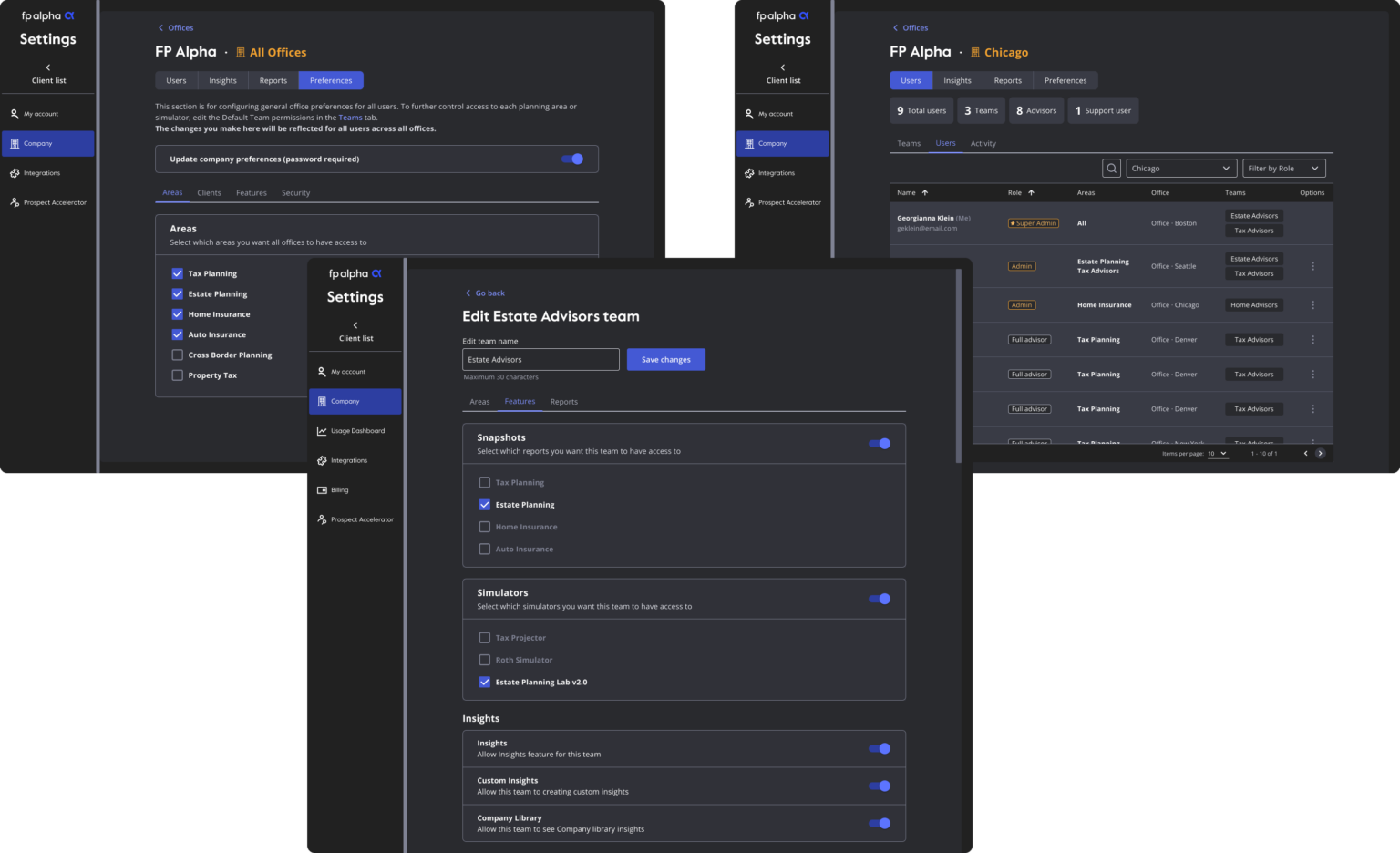Disable the Snapshots toggle for Estate Advisors team
This screenshot has width=1400, height=853.
click(x=879, y=443)
